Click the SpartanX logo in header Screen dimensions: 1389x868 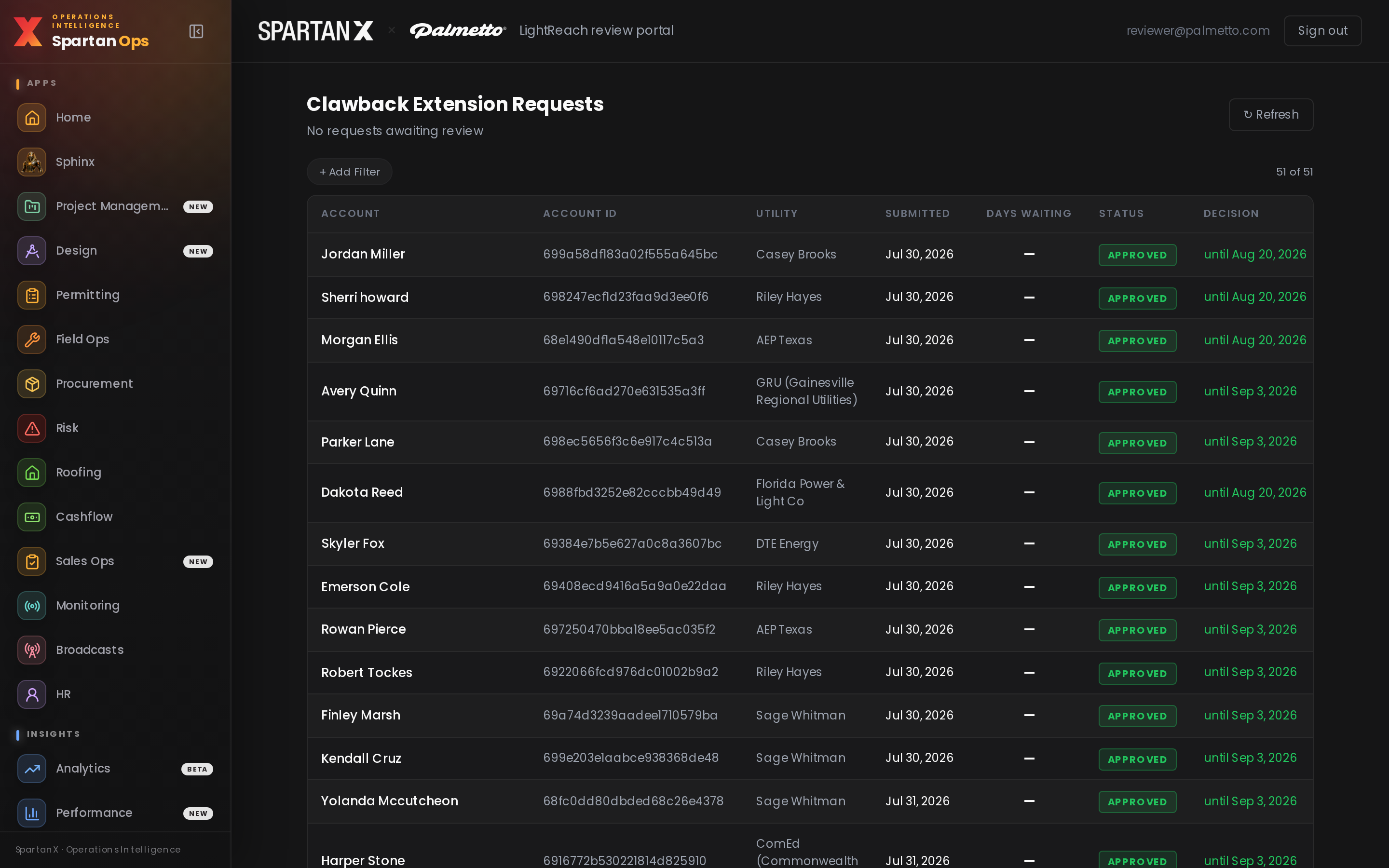(315, 31)
